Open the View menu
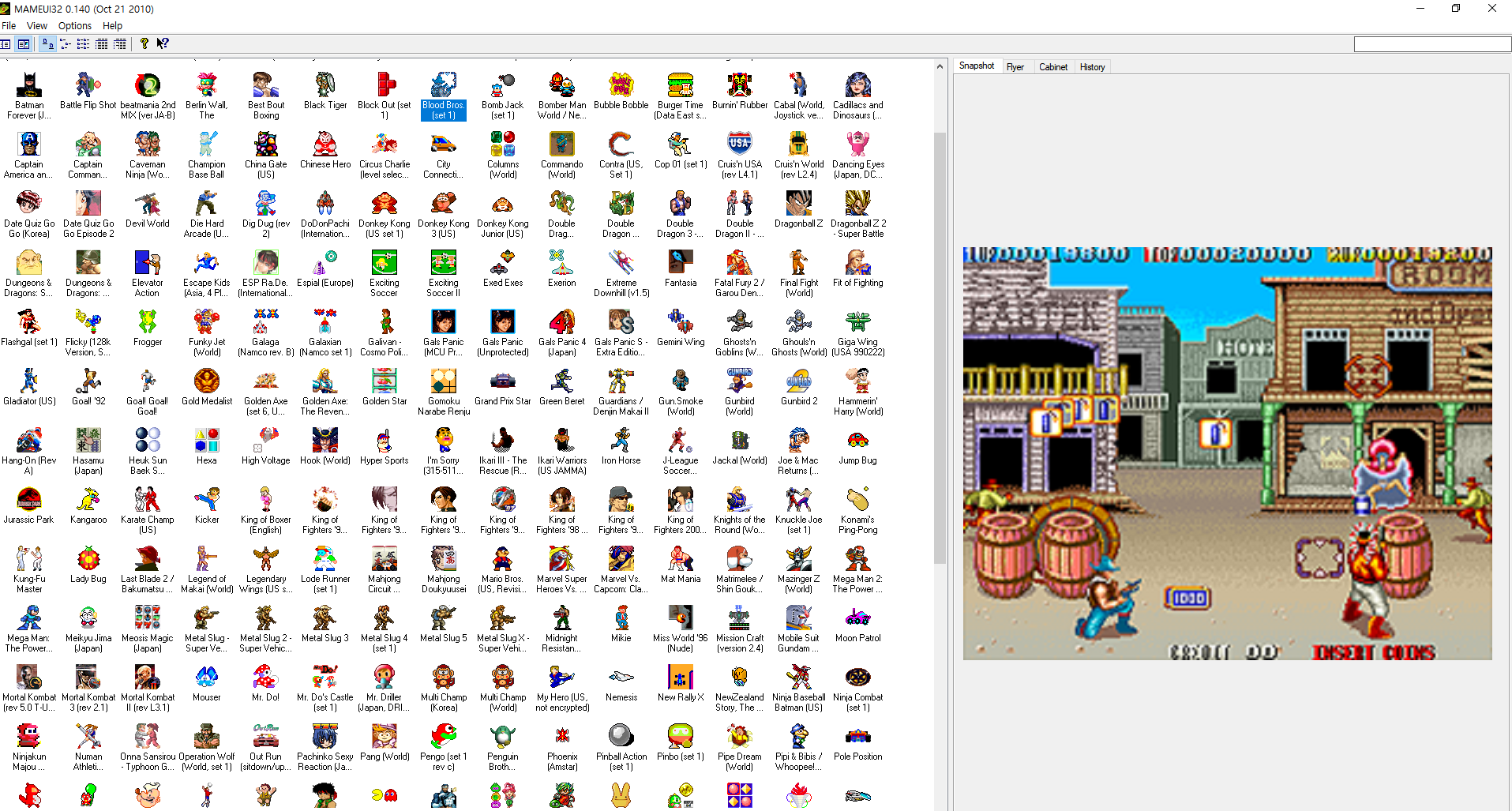Screen dimensions: 1512x811 click(37, 25)
